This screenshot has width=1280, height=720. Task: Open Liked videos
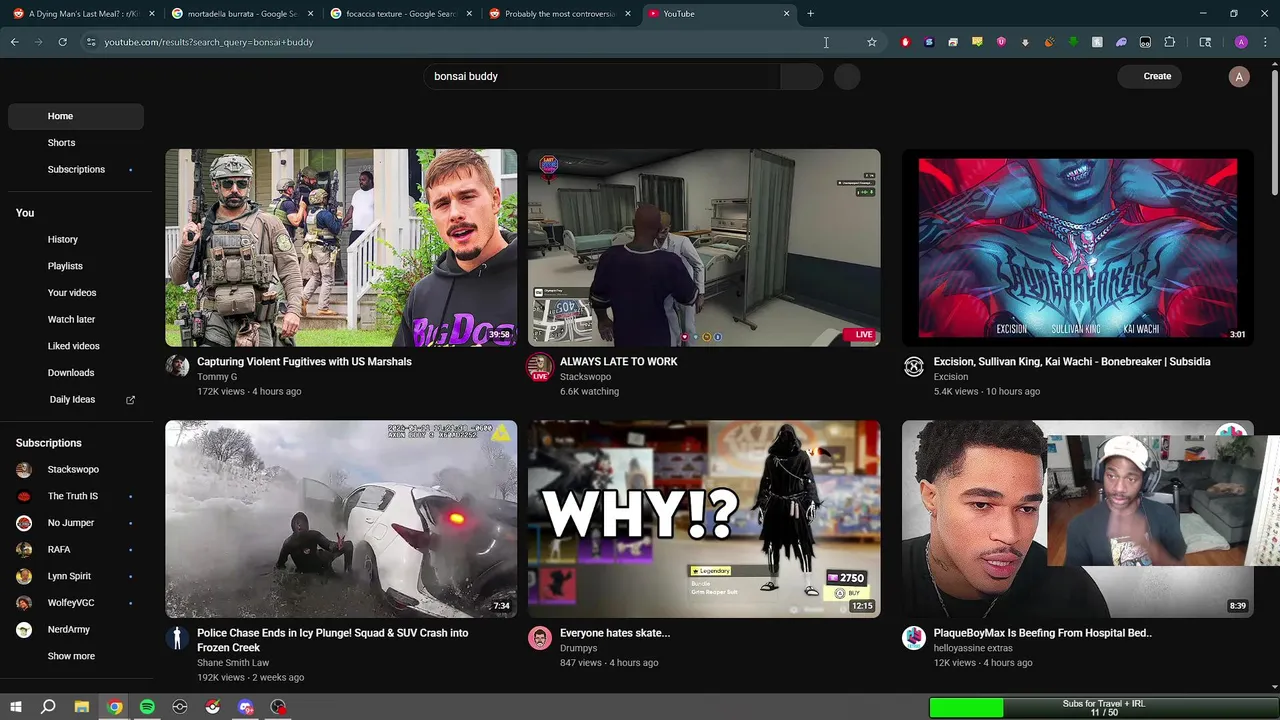coord(76,346)
